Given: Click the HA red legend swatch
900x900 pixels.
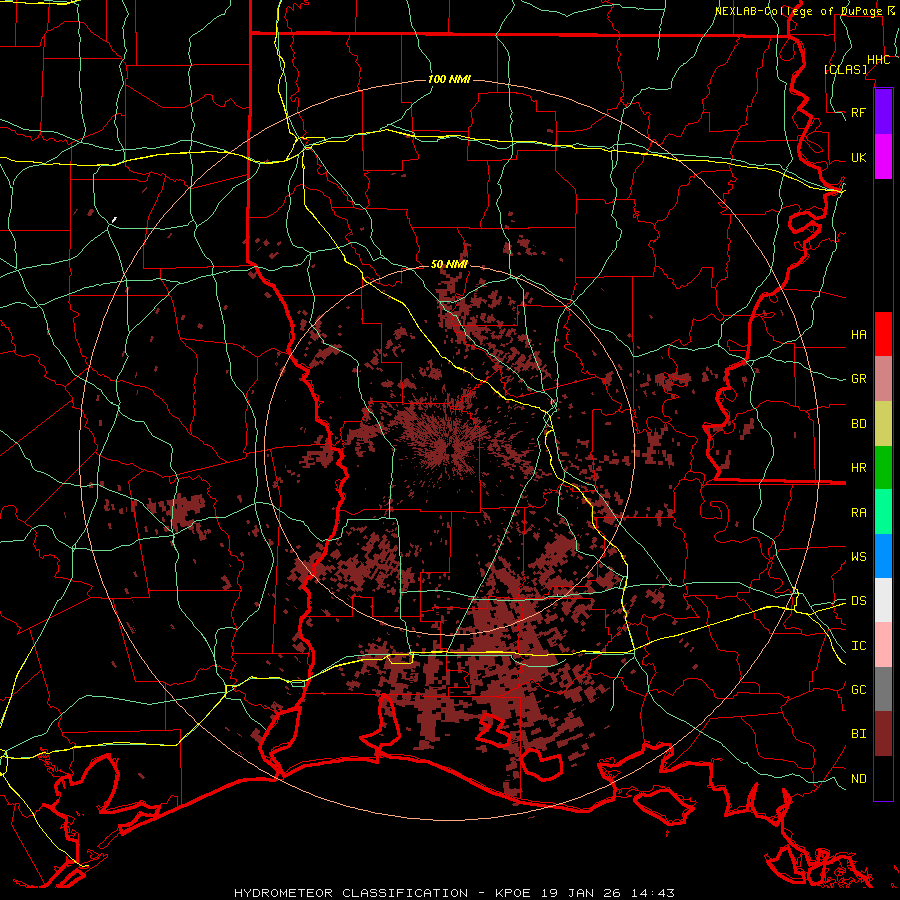Looking at the screenshot, I should (x=883, y=334).
